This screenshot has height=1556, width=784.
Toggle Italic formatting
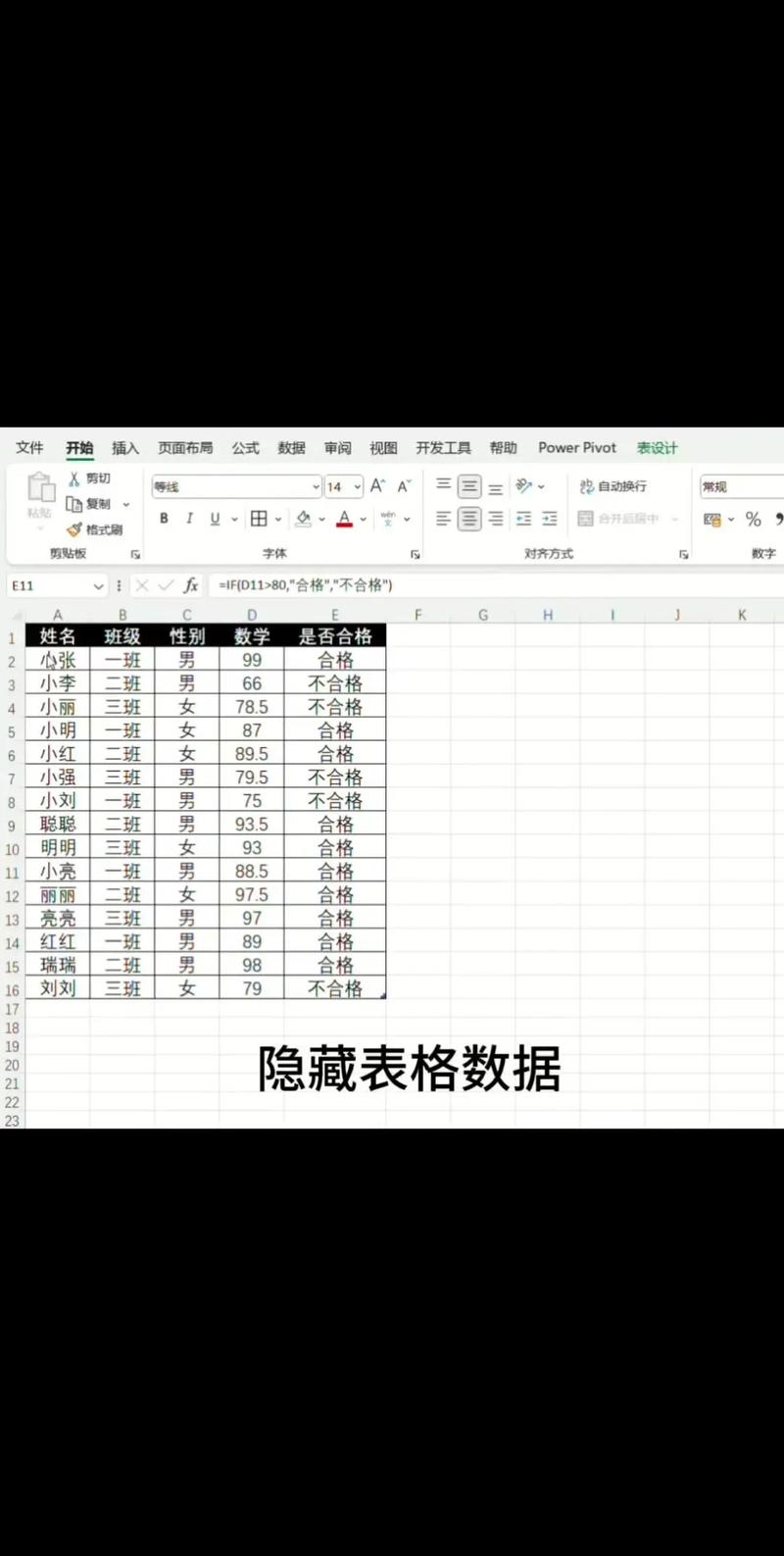(189, 519)
